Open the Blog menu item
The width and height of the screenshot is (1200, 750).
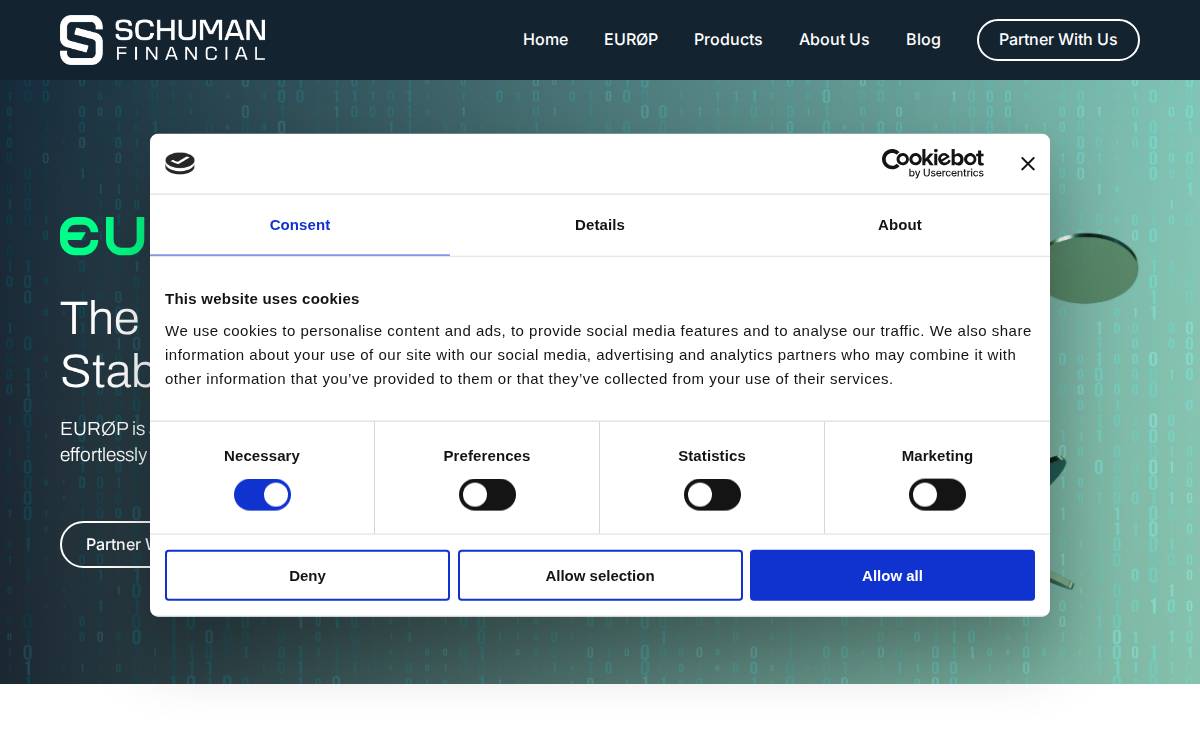pyautogui.click(x=923, y=40)
